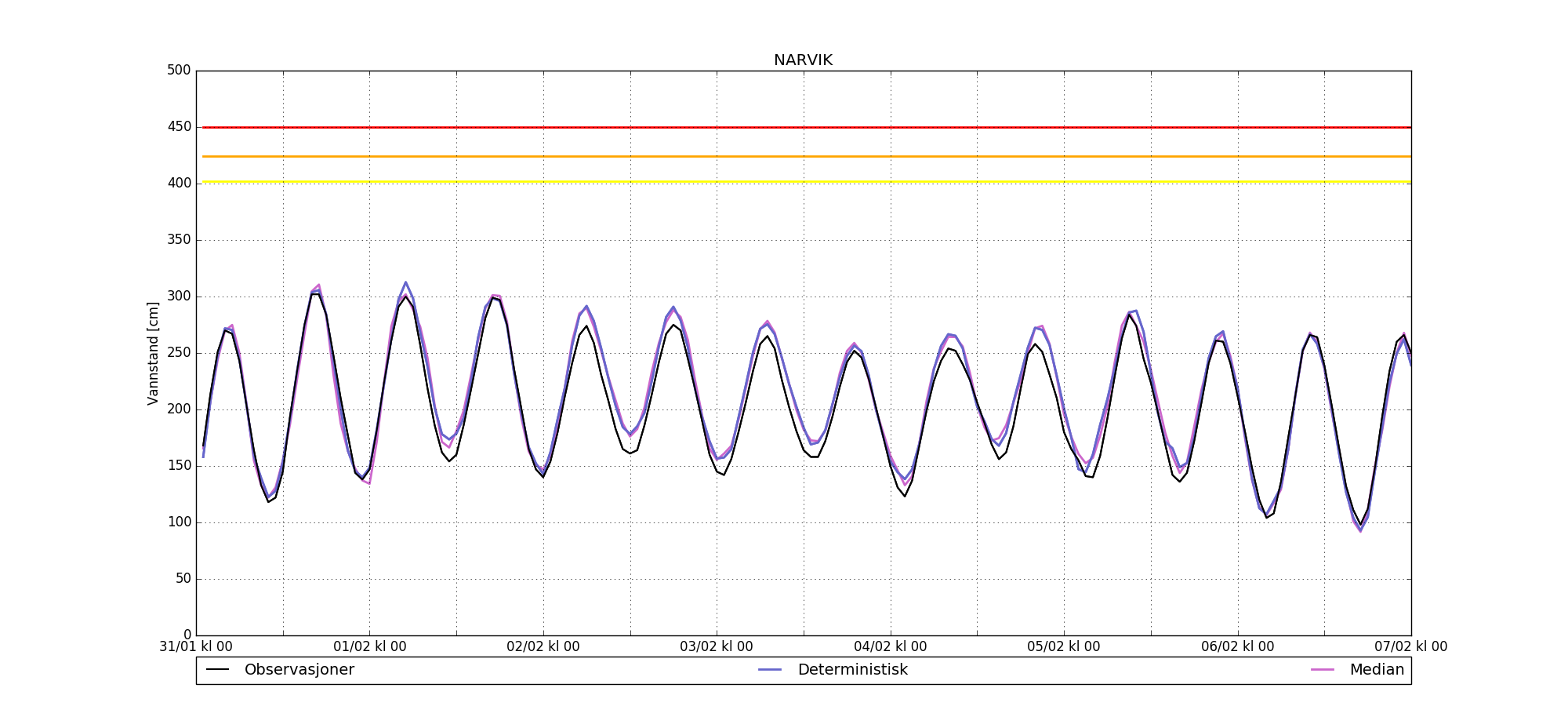
Task: Click the 06/02 kl 00 date label
Action: 1238,647
